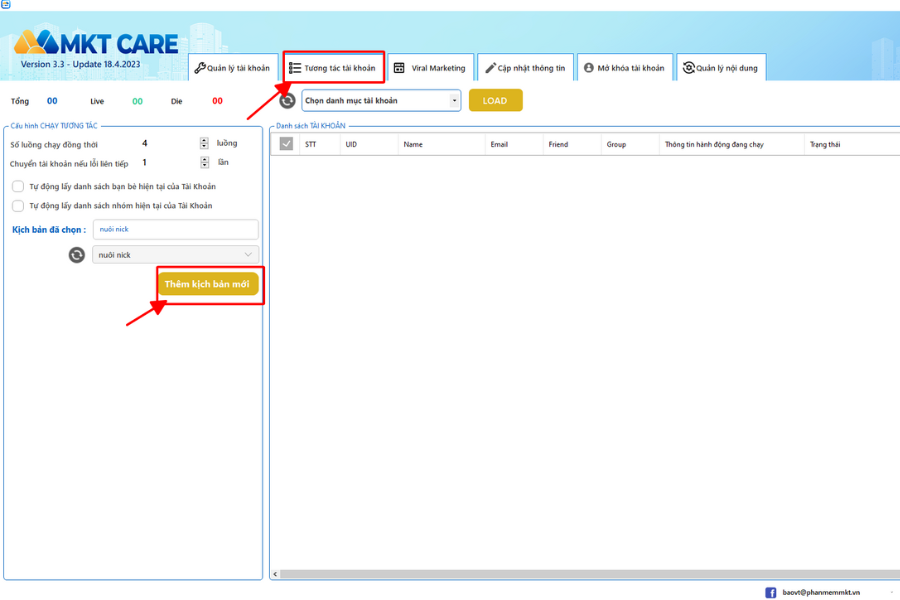The width and height of the screenshot is (900, 600).
Task: Switch to the Viral Marketing tab
Action: tap(430, 68)
